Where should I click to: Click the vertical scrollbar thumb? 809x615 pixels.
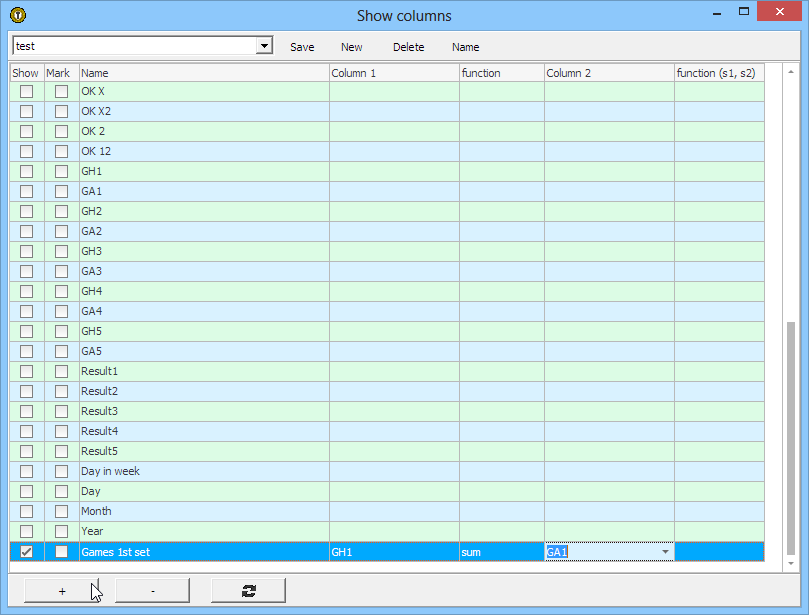791,438
